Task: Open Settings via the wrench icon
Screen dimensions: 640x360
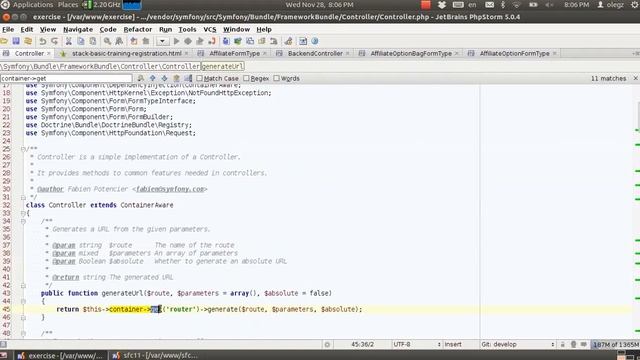Action: point(289,41)
